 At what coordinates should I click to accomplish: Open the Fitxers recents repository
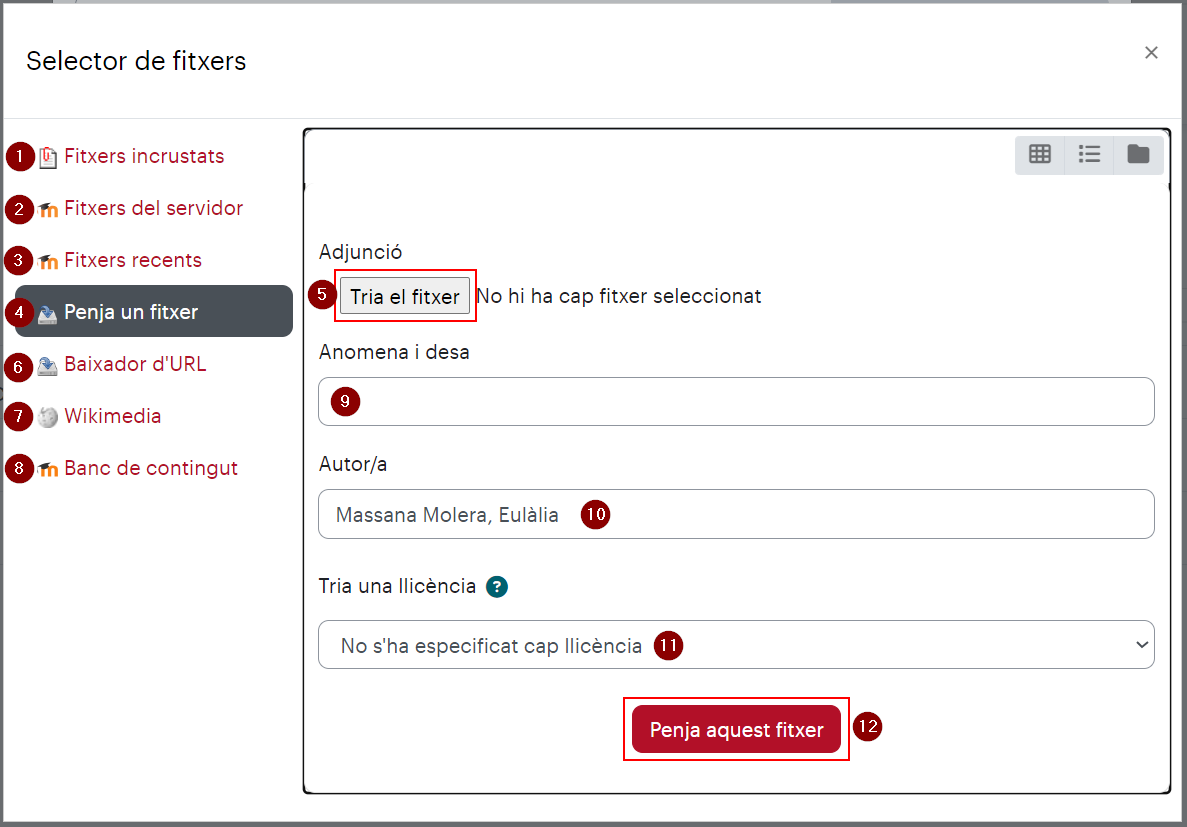tap(132, 260)
